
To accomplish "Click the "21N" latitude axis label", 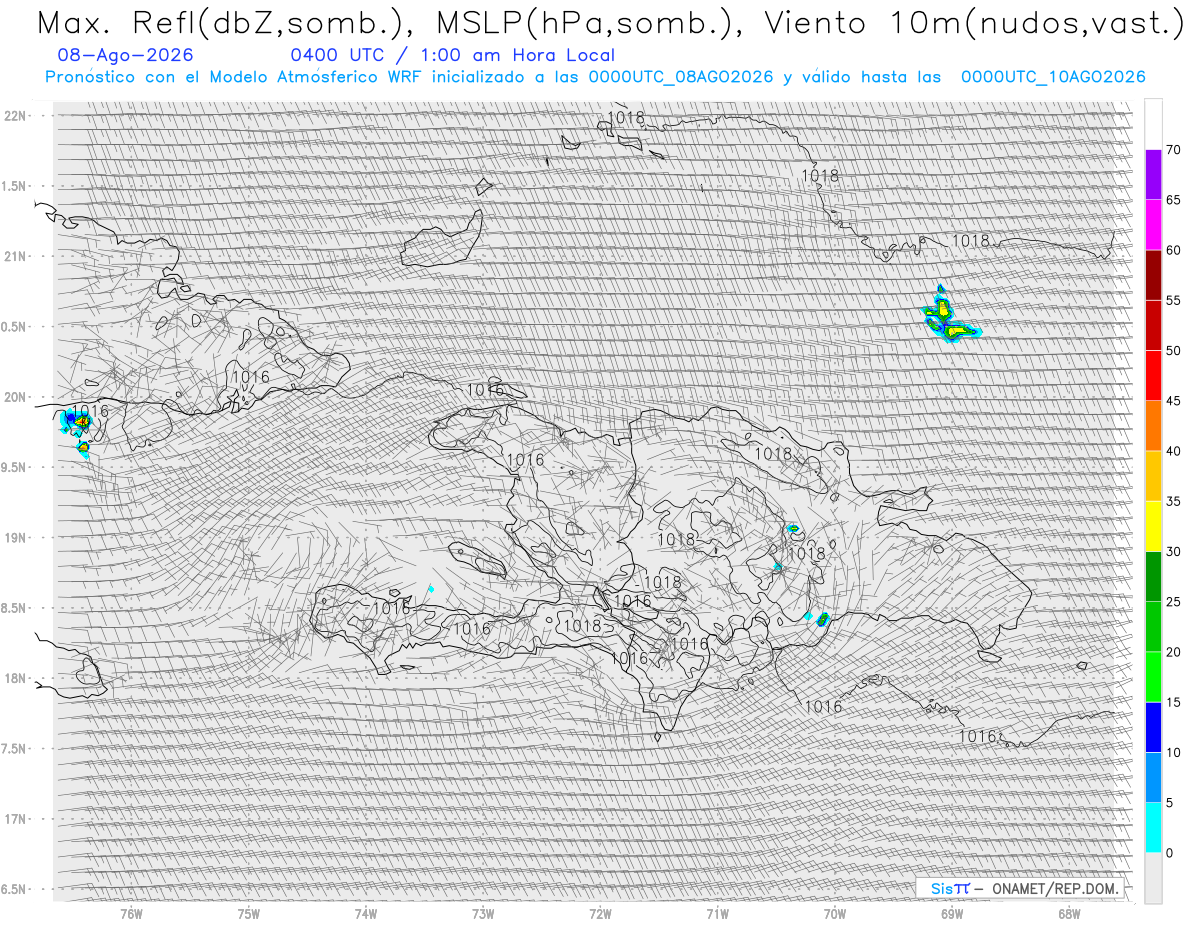I will [15, 257].
